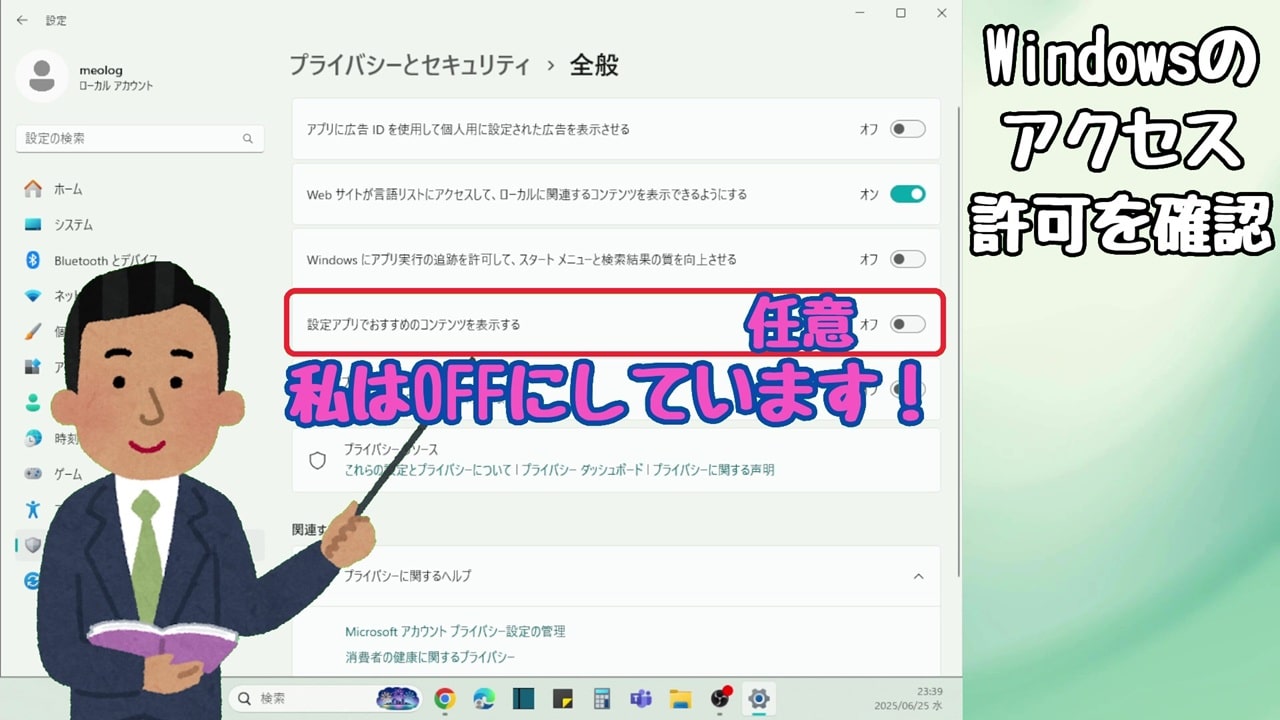
Task: Click the Windows Update icon in sidebar
Action: point(33,580)
